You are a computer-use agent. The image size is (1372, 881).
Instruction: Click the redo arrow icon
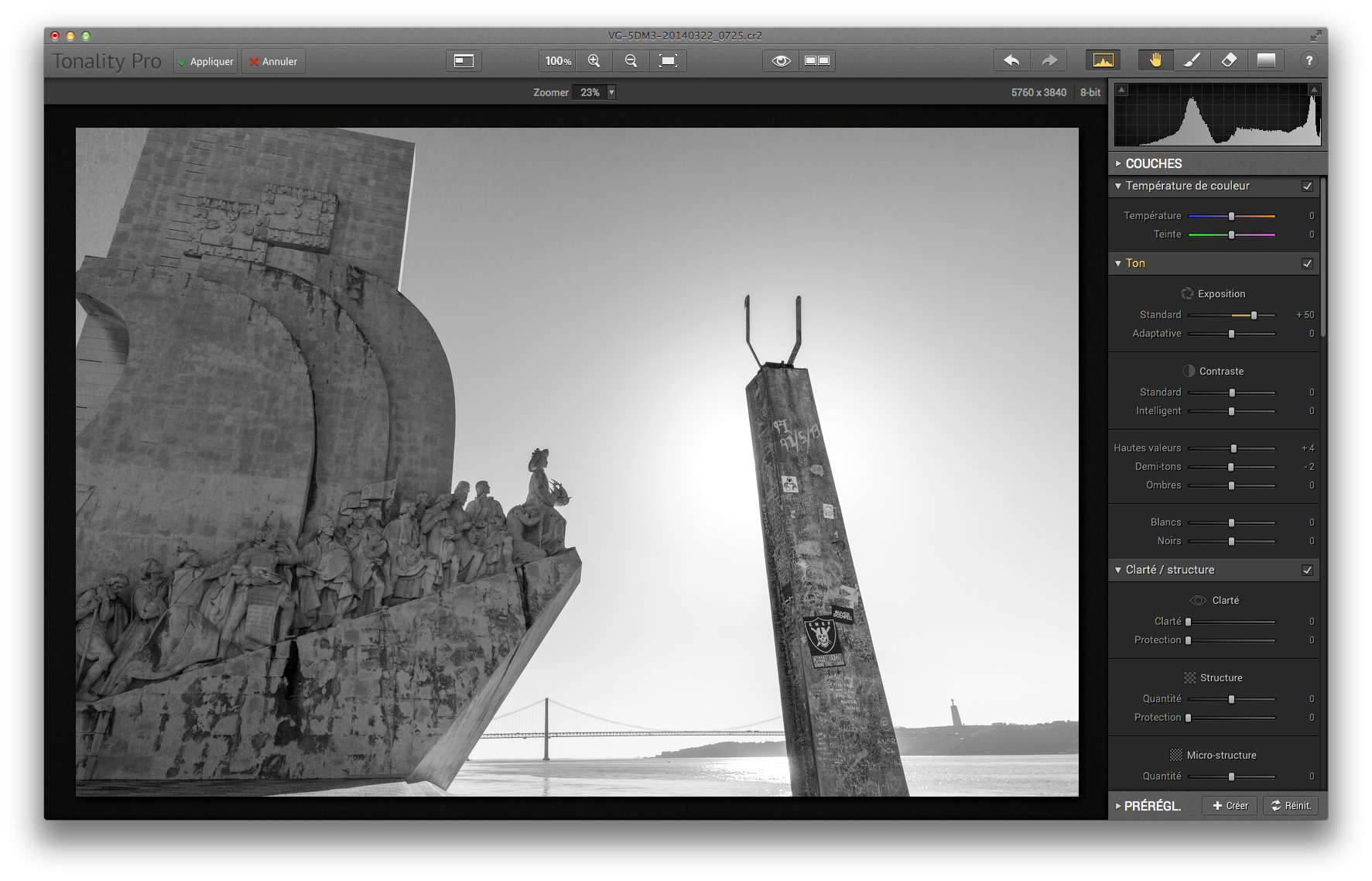click(1049, 60)
